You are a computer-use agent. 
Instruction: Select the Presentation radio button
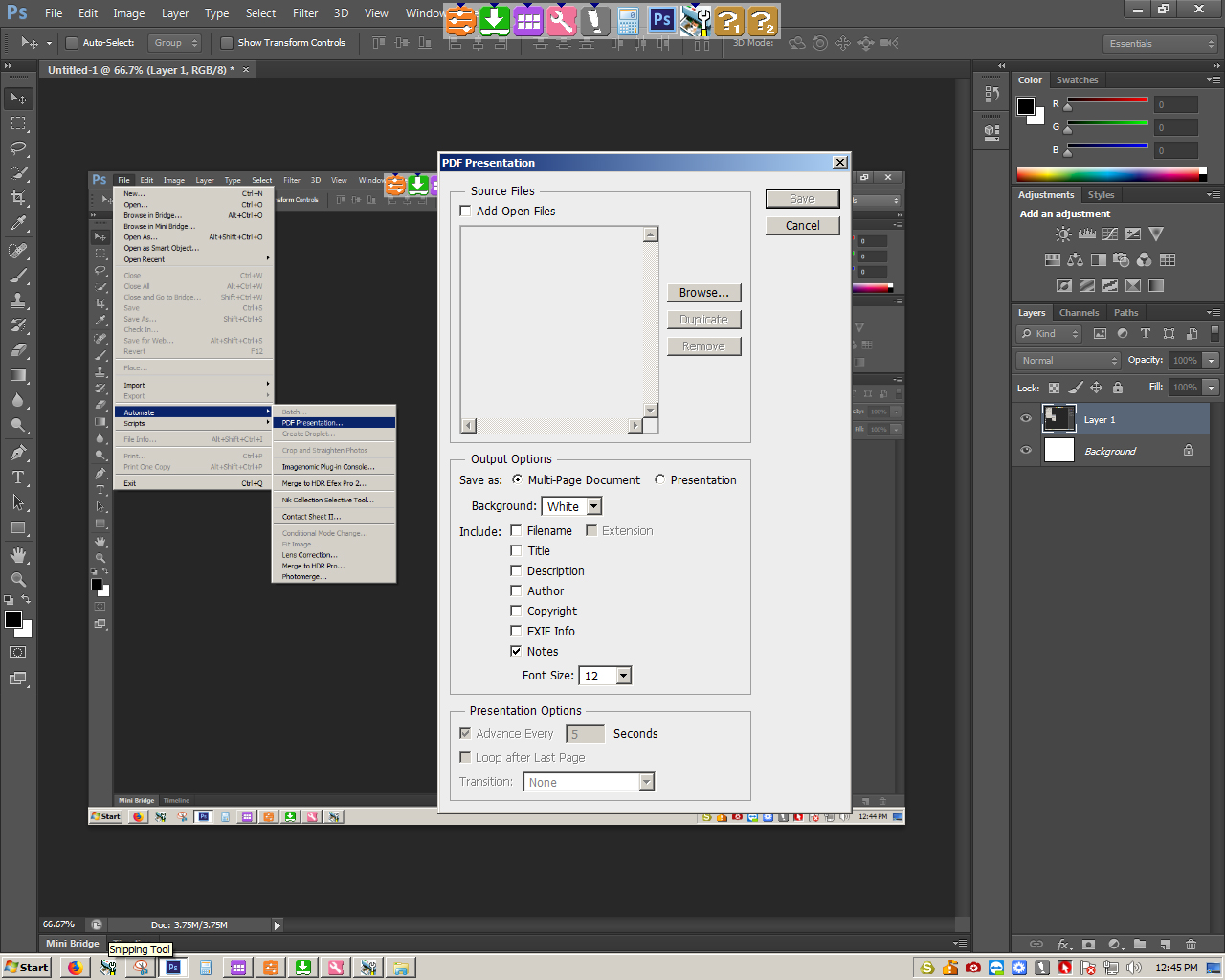click(659, 479)
